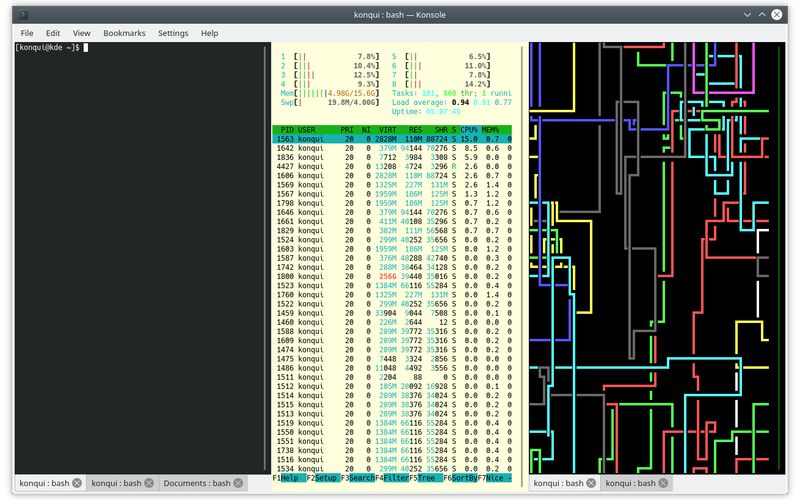800x500 pixels.
Task: Expand the View menu
Action: coord(82,33)
